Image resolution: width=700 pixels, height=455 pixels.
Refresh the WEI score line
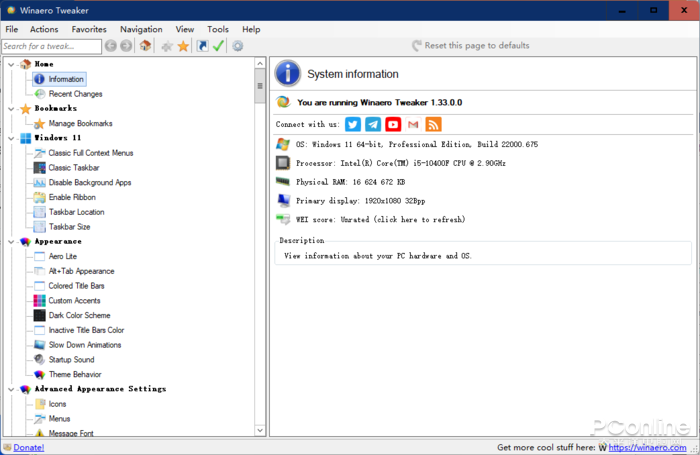380,219
